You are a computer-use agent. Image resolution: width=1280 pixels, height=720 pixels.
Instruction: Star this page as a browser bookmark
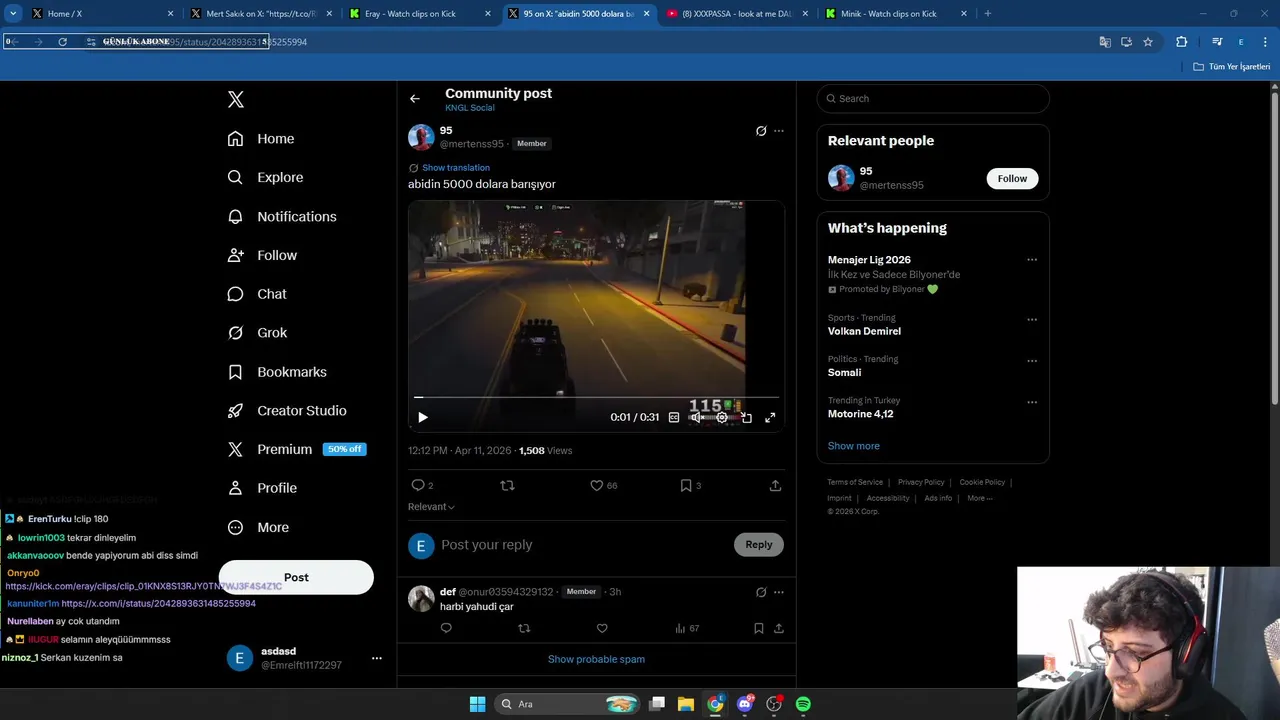pyautogui.click(x=1148, y=42)
